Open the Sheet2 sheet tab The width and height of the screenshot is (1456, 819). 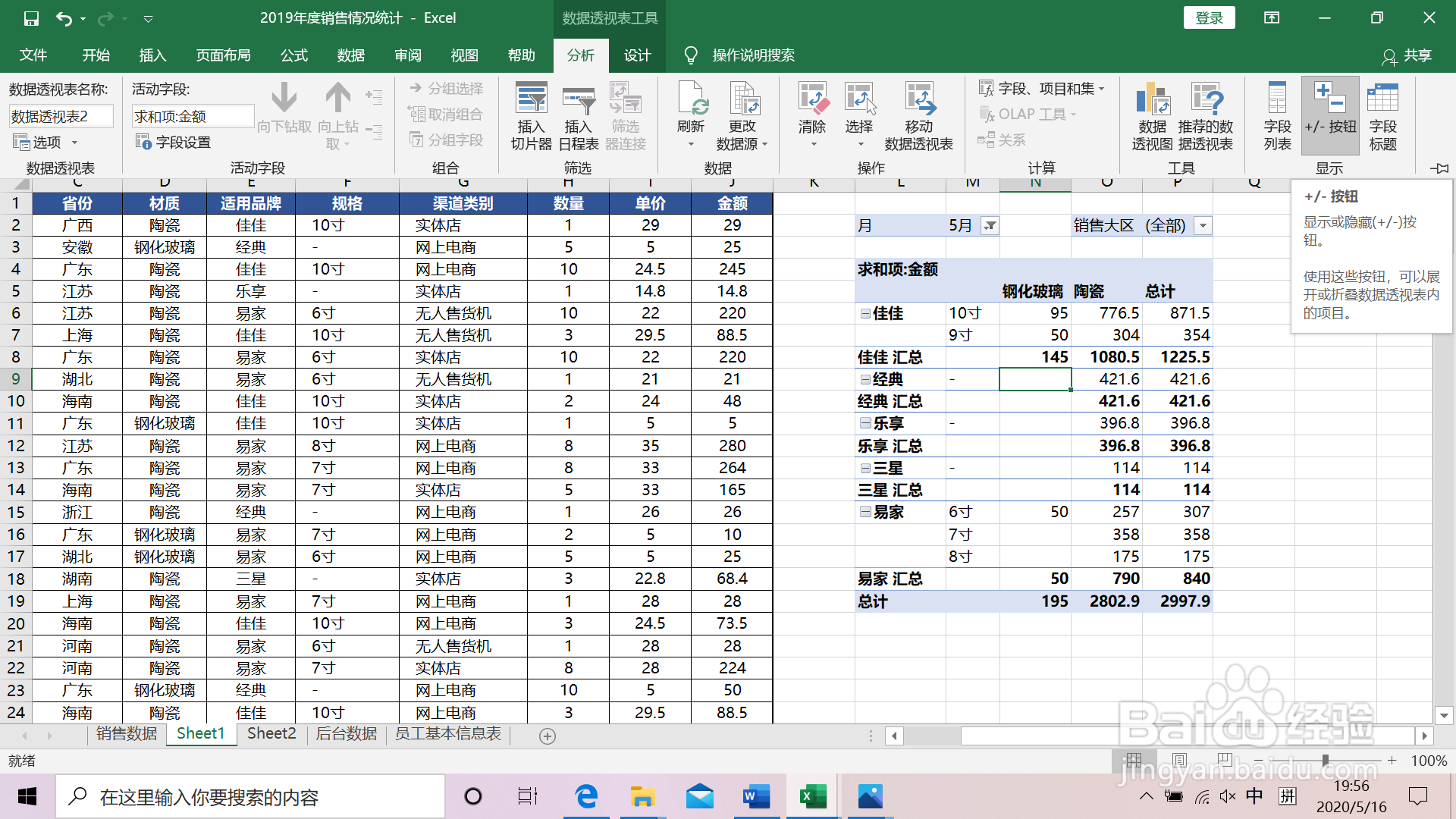[271, 733]
